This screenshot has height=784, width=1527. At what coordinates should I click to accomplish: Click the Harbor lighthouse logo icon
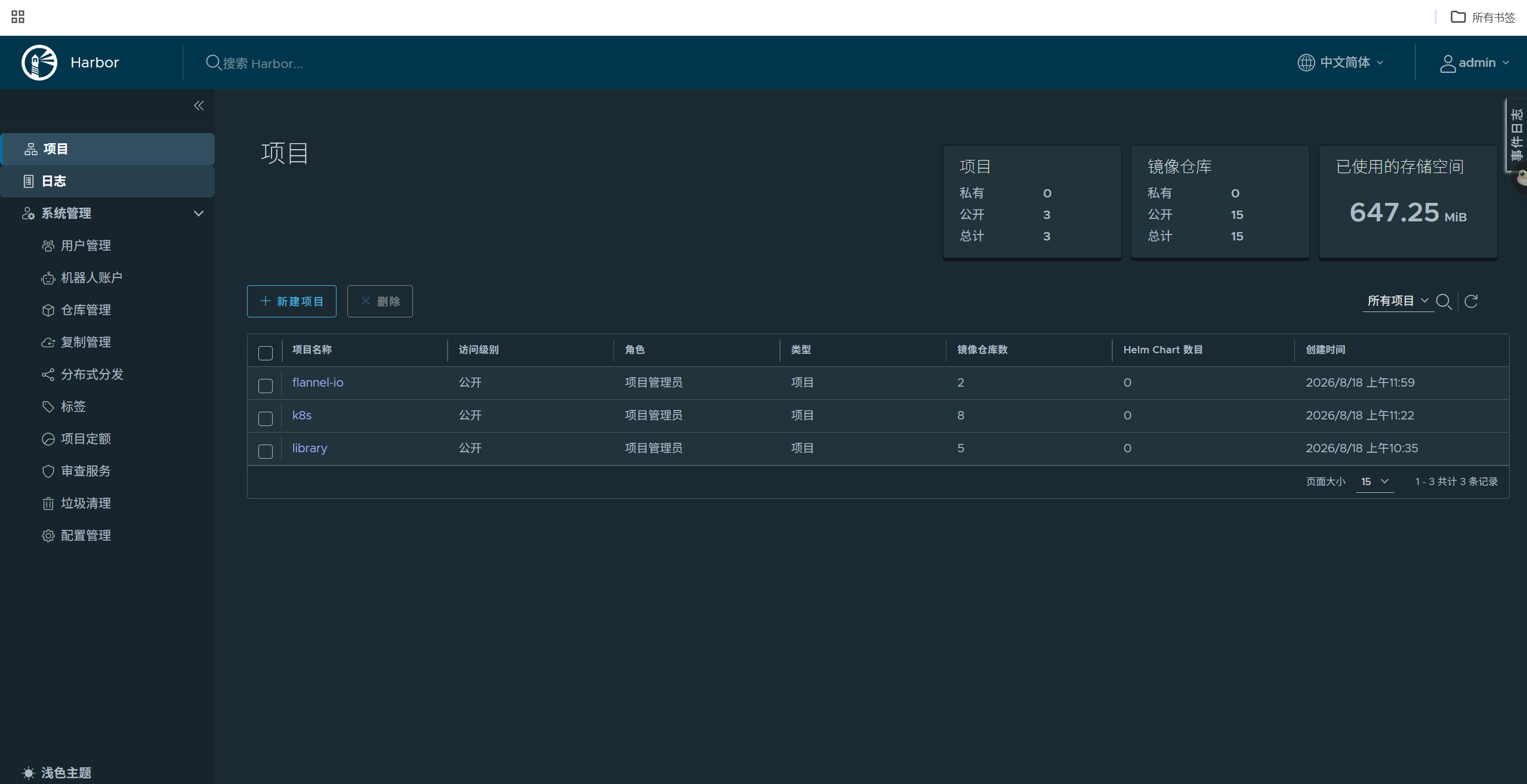pyautogui.click(x=39, y=63)
